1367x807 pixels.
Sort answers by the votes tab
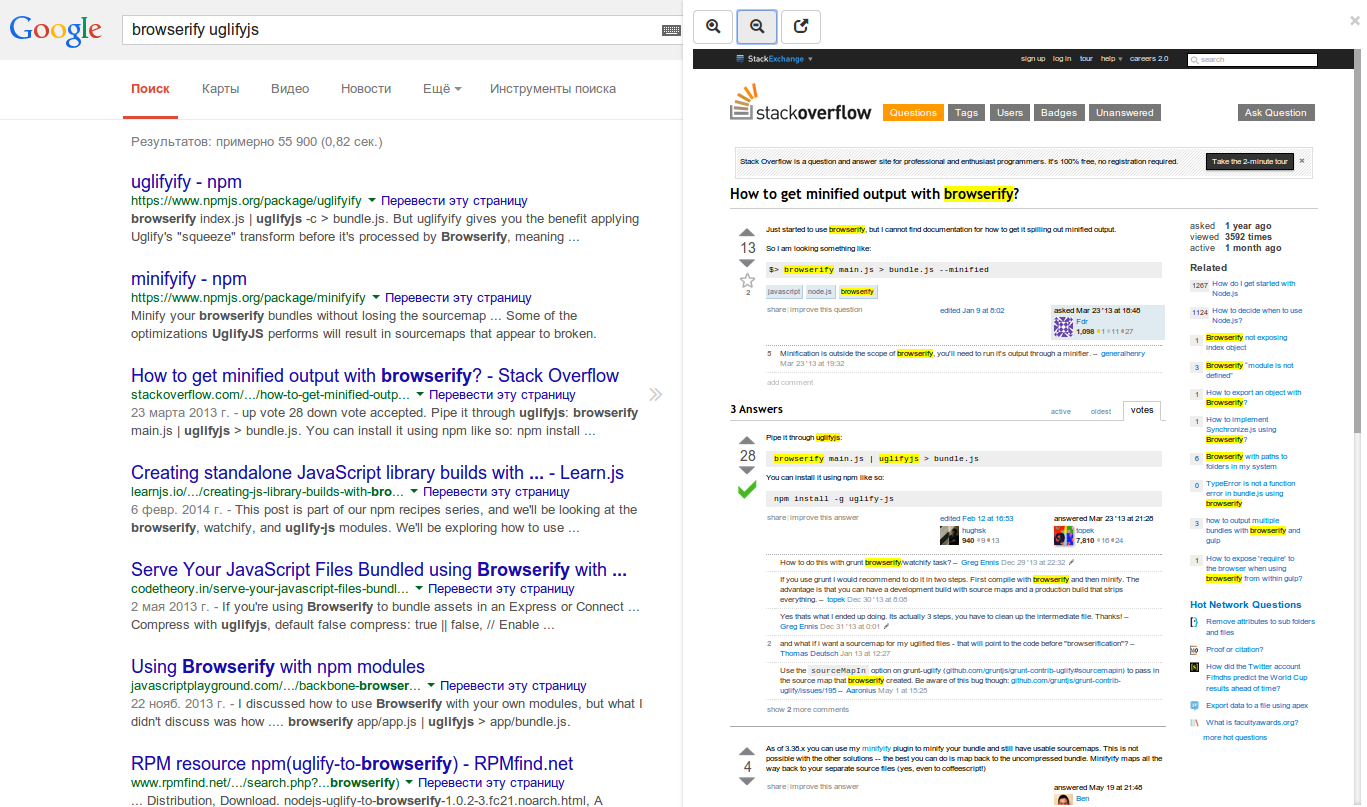coord(1141,410)
